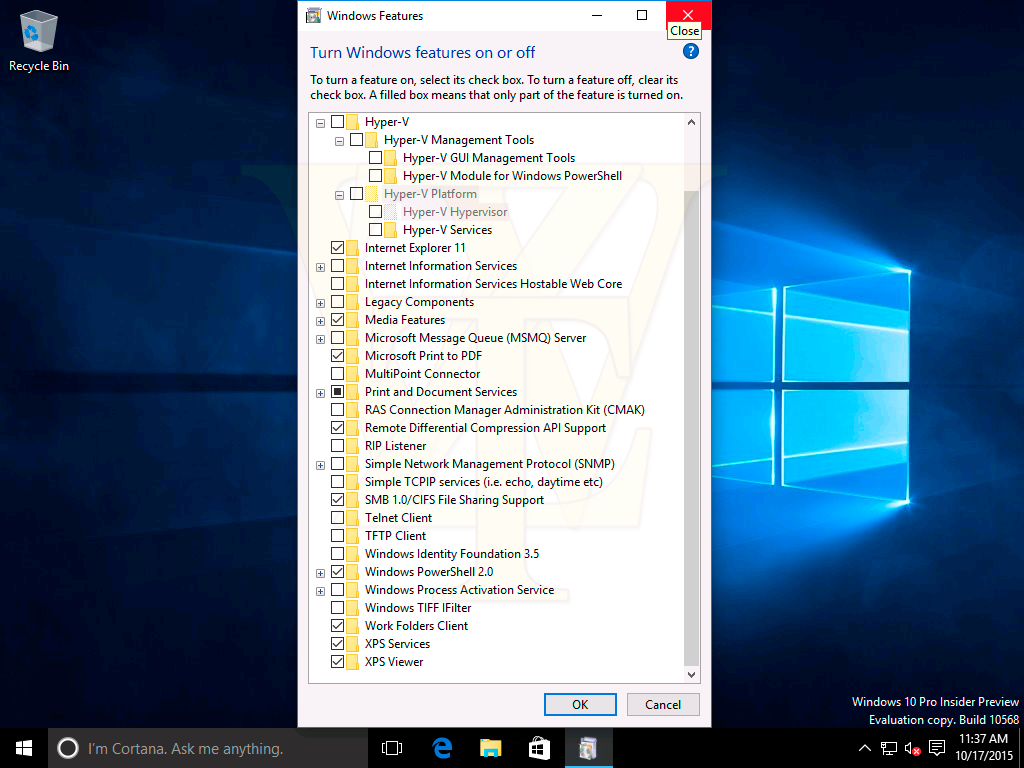1024x768 pixels.
Task: Collapse the Hyper-V tree node
Action: pyautogui.click(x=320, y=122)
